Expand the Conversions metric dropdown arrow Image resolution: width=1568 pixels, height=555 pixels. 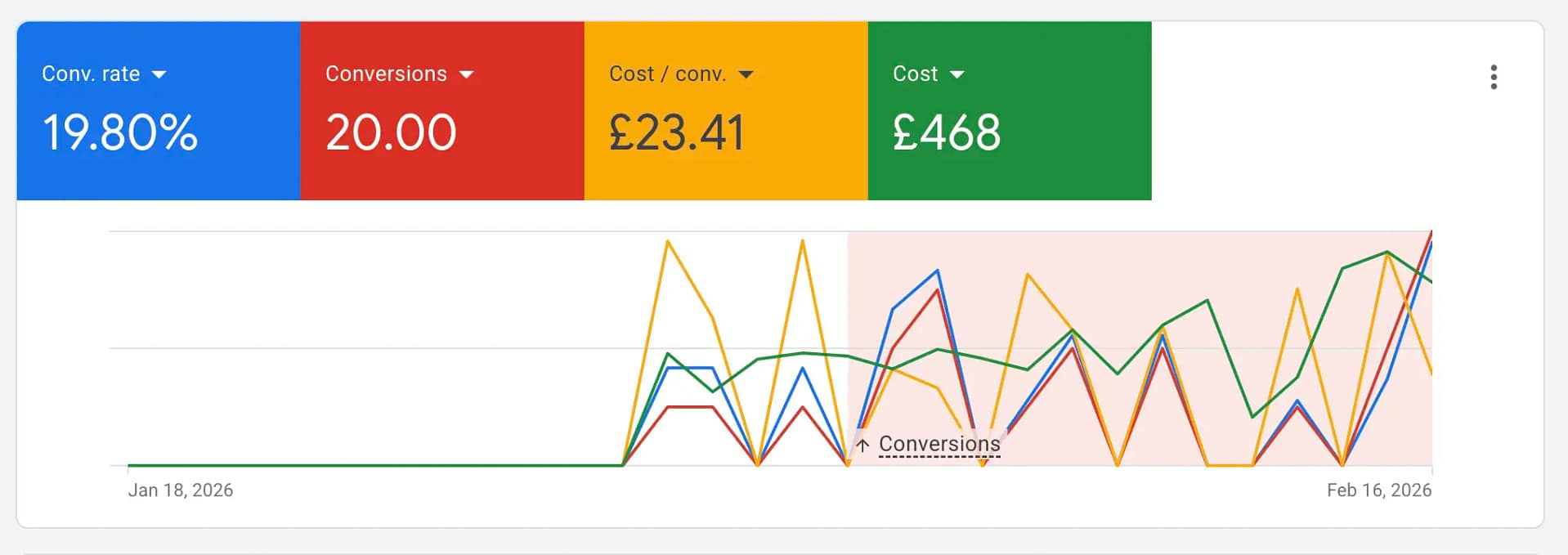click(467, 74)
